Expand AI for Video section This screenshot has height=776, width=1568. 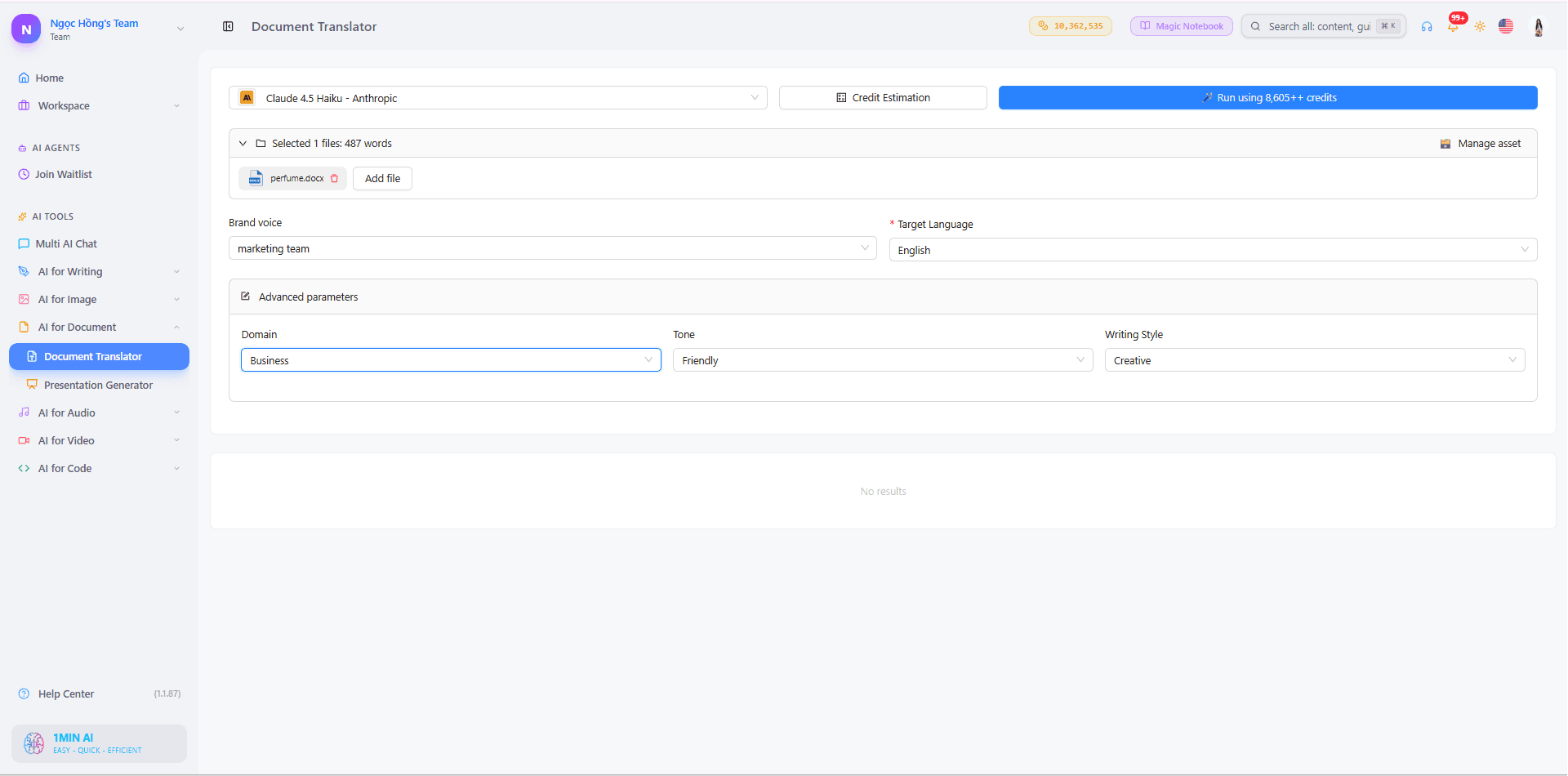[99, 440]
